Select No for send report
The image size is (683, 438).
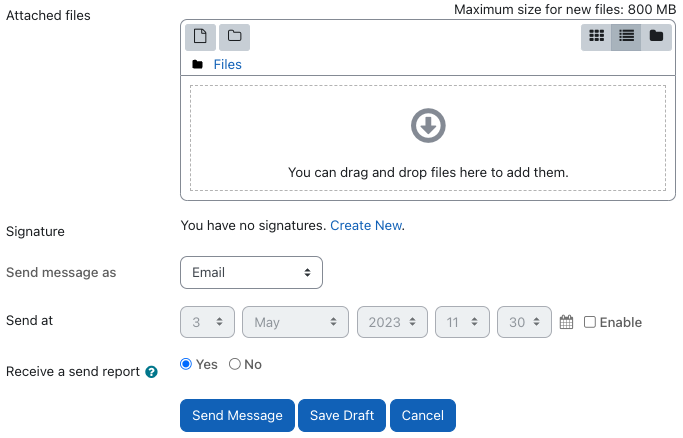(235, 364)
